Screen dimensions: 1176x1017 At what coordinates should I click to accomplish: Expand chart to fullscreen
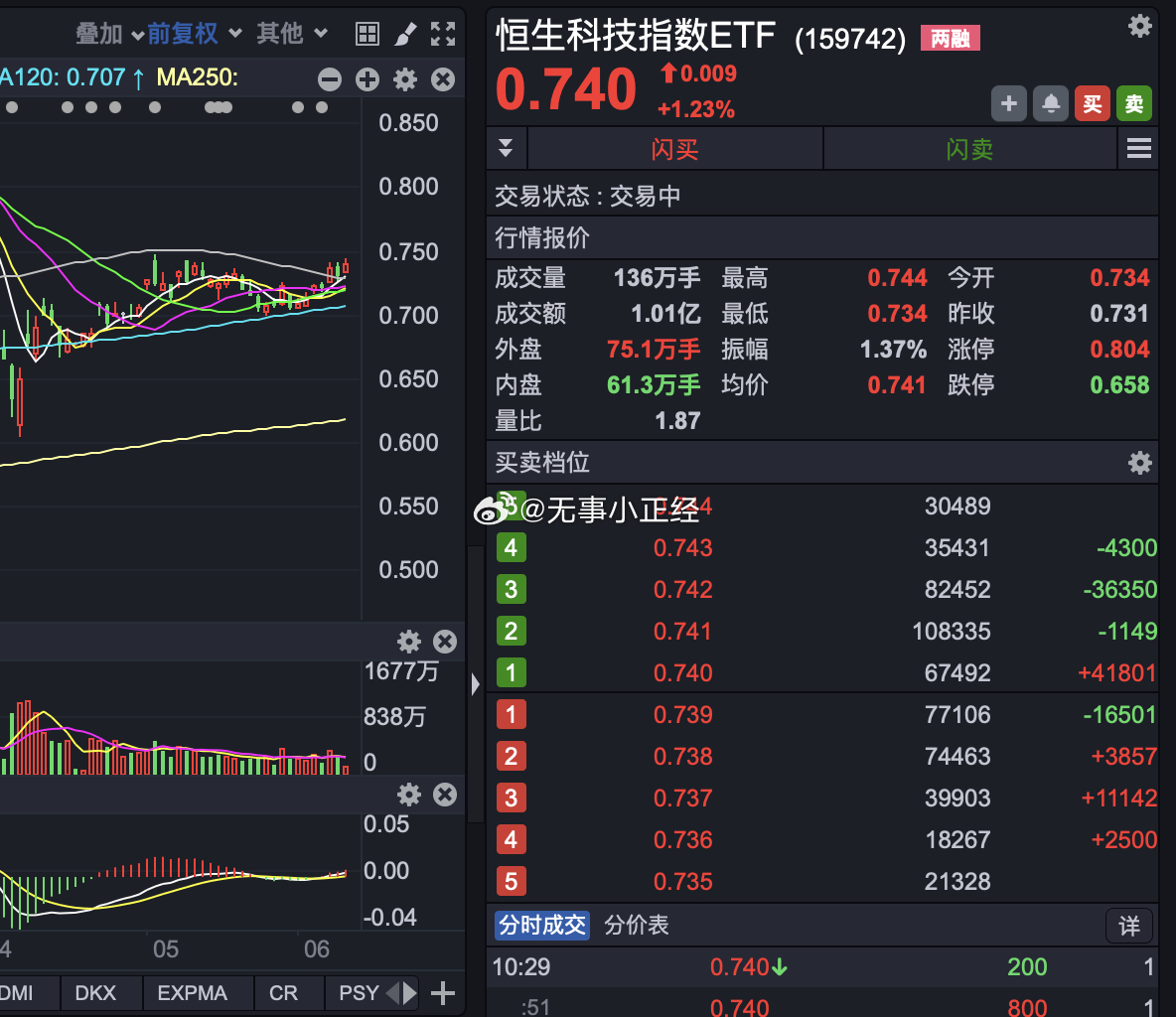443,34
